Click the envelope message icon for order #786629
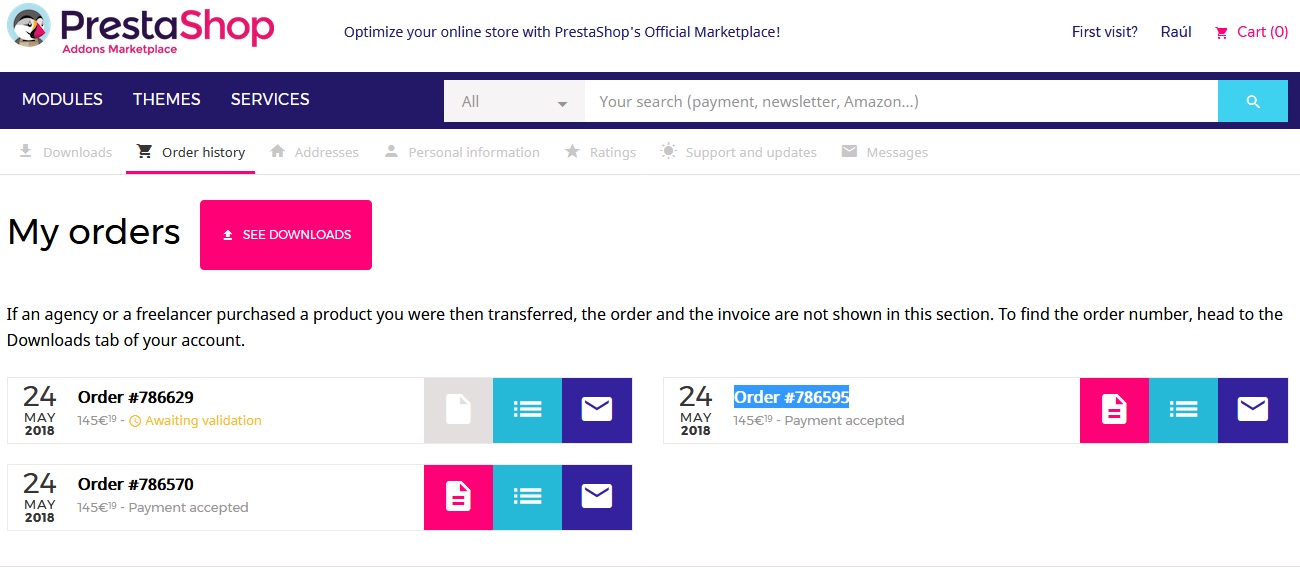The image size is (1300, 567). click(597, 410)
